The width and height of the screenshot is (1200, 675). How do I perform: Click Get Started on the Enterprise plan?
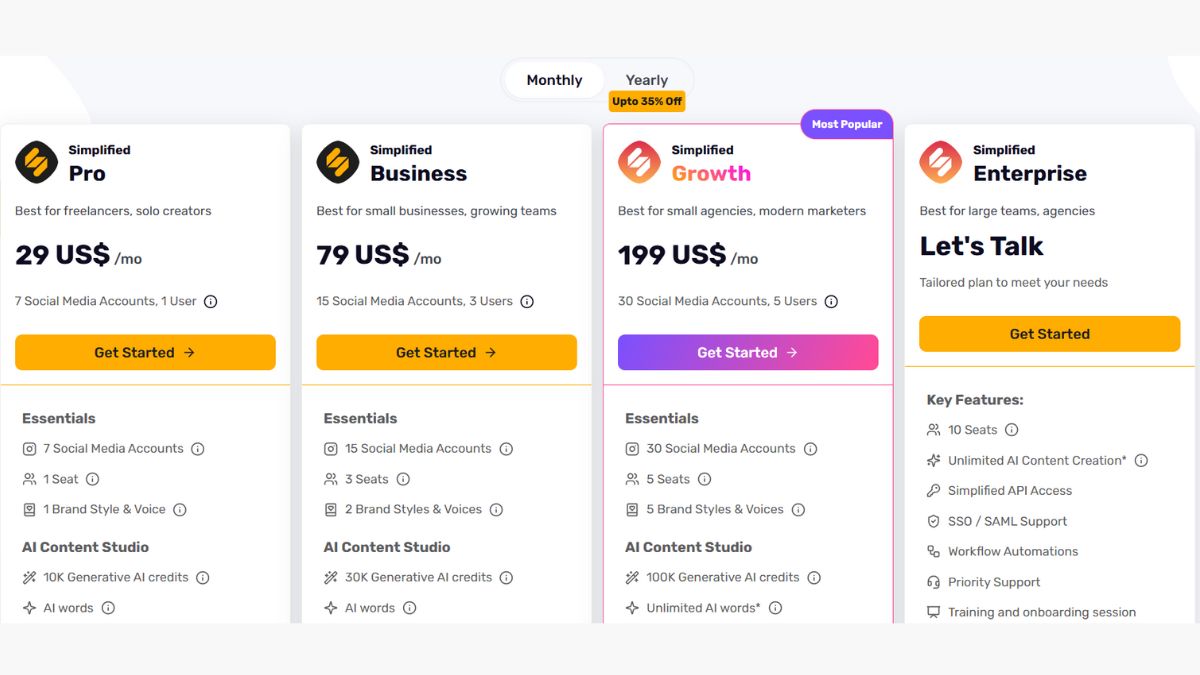pos(1050,334)
